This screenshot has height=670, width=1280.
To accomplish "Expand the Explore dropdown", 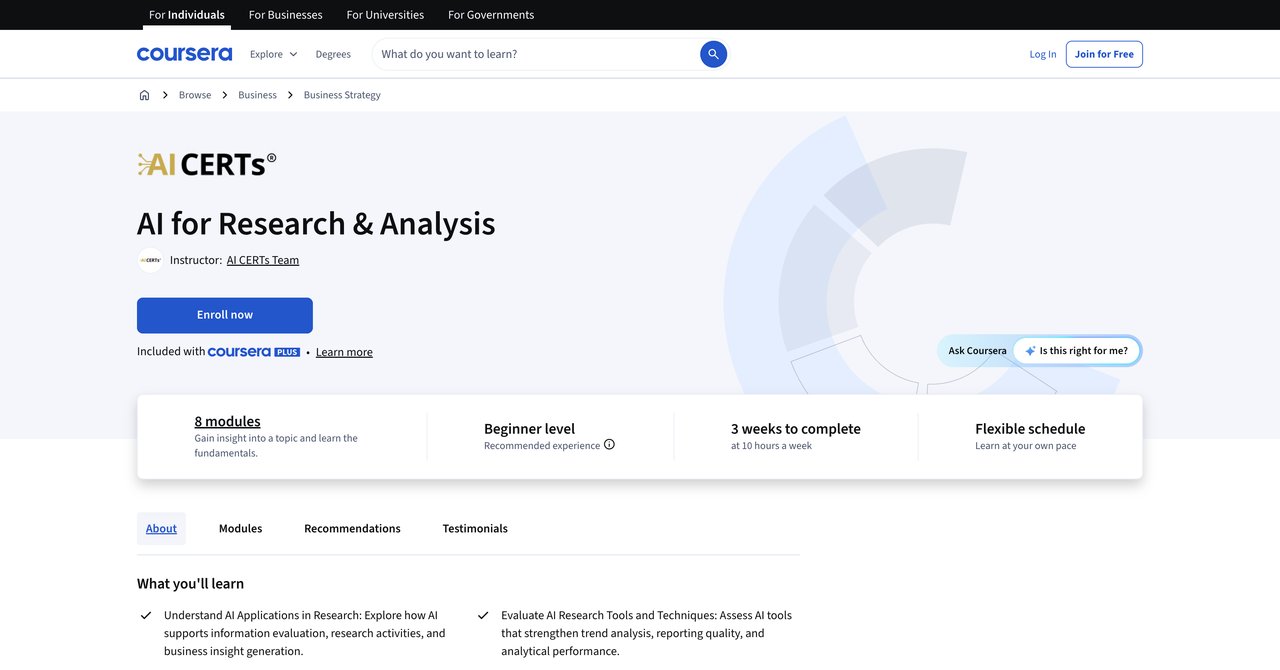I will (273, 54).
